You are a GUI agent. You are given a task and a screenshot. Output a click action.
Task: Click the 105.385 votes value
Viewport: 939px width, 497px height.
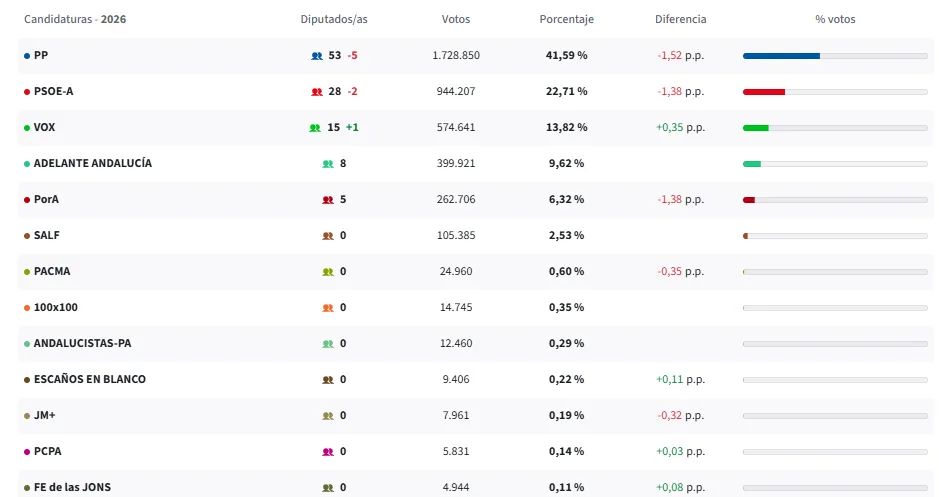(456, 235)
